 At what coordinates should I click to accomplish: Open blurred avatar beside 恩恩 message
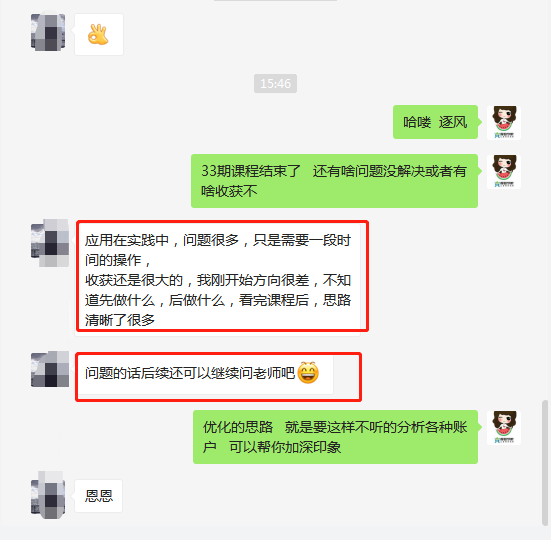click(x=48, y=495)
